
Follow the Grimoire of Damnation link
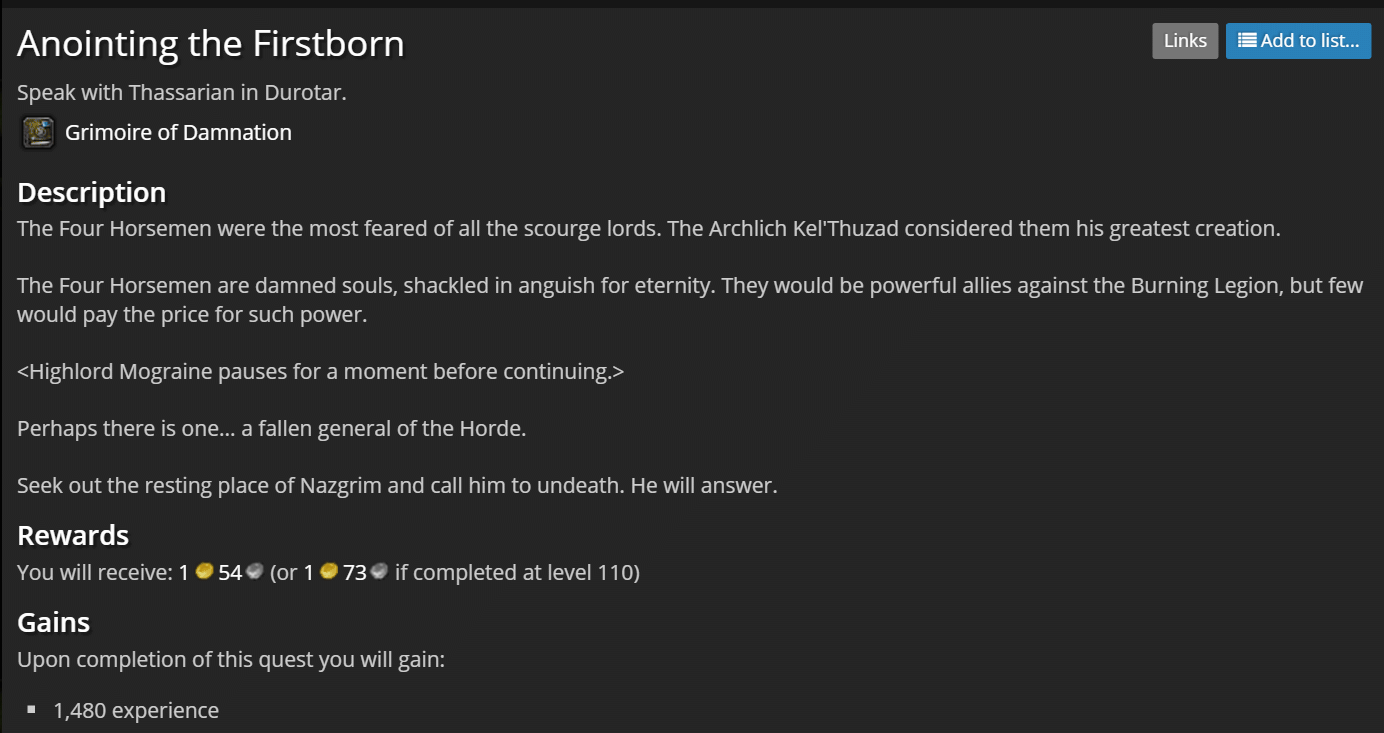tap(178, 132)
